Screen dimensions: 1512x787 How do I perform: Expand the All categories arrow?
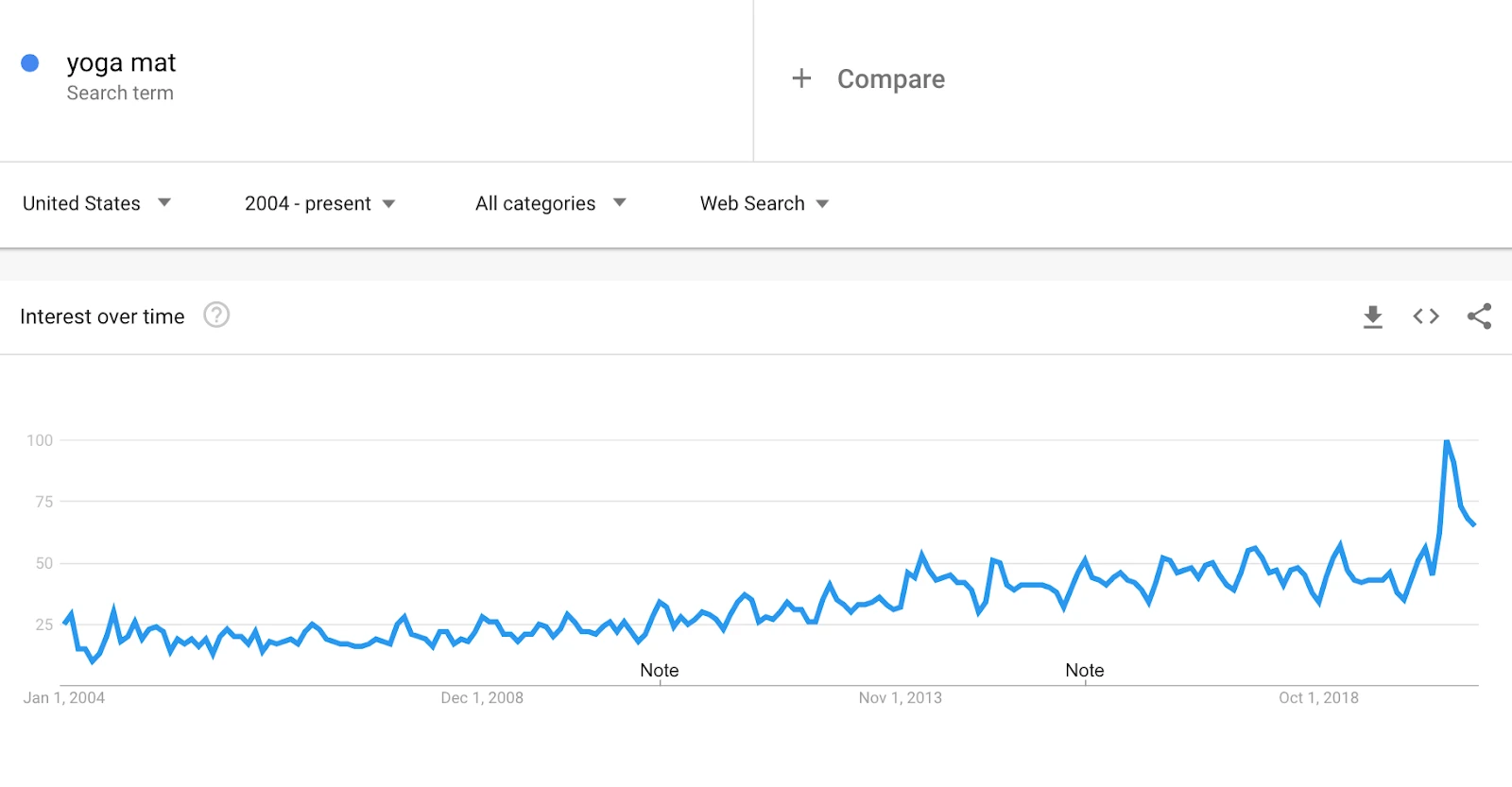point(620,202)
